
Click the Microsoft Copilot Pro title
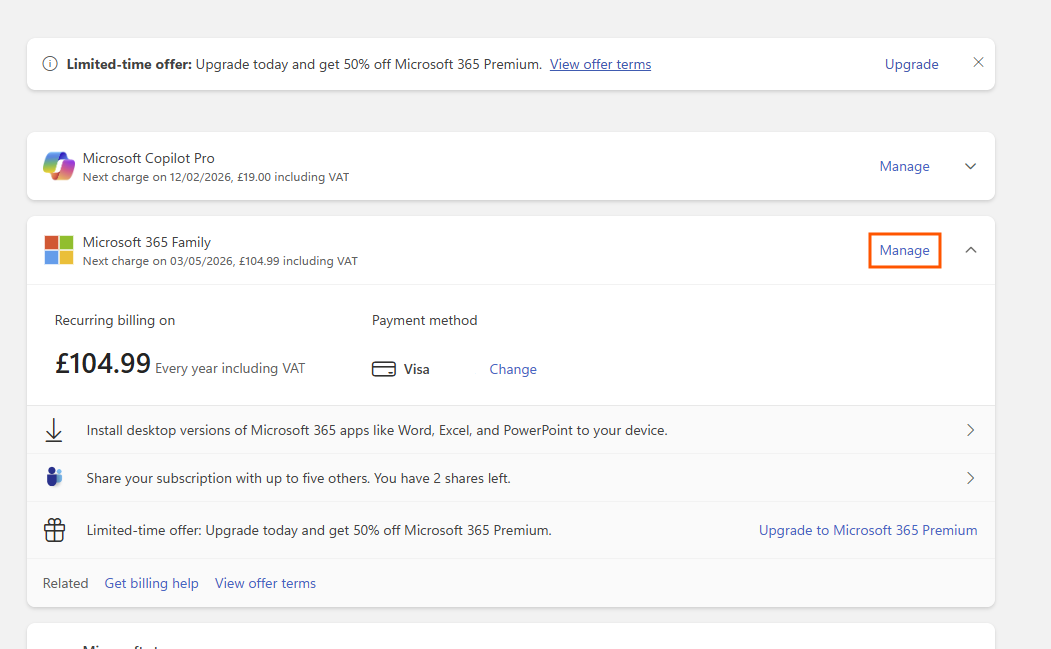(149, 158)
